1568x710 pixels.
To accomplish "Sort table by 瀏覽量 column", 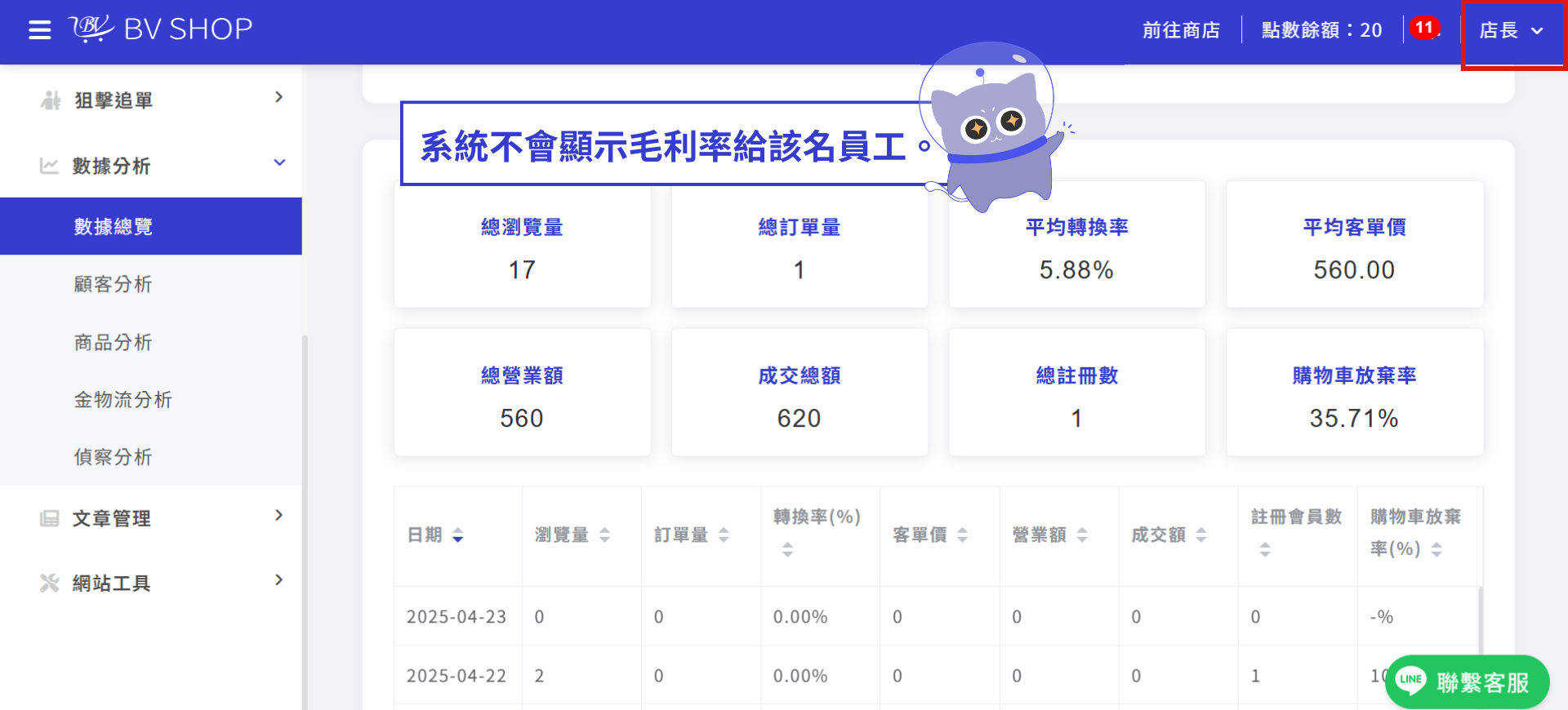I will tap(604, 535).
